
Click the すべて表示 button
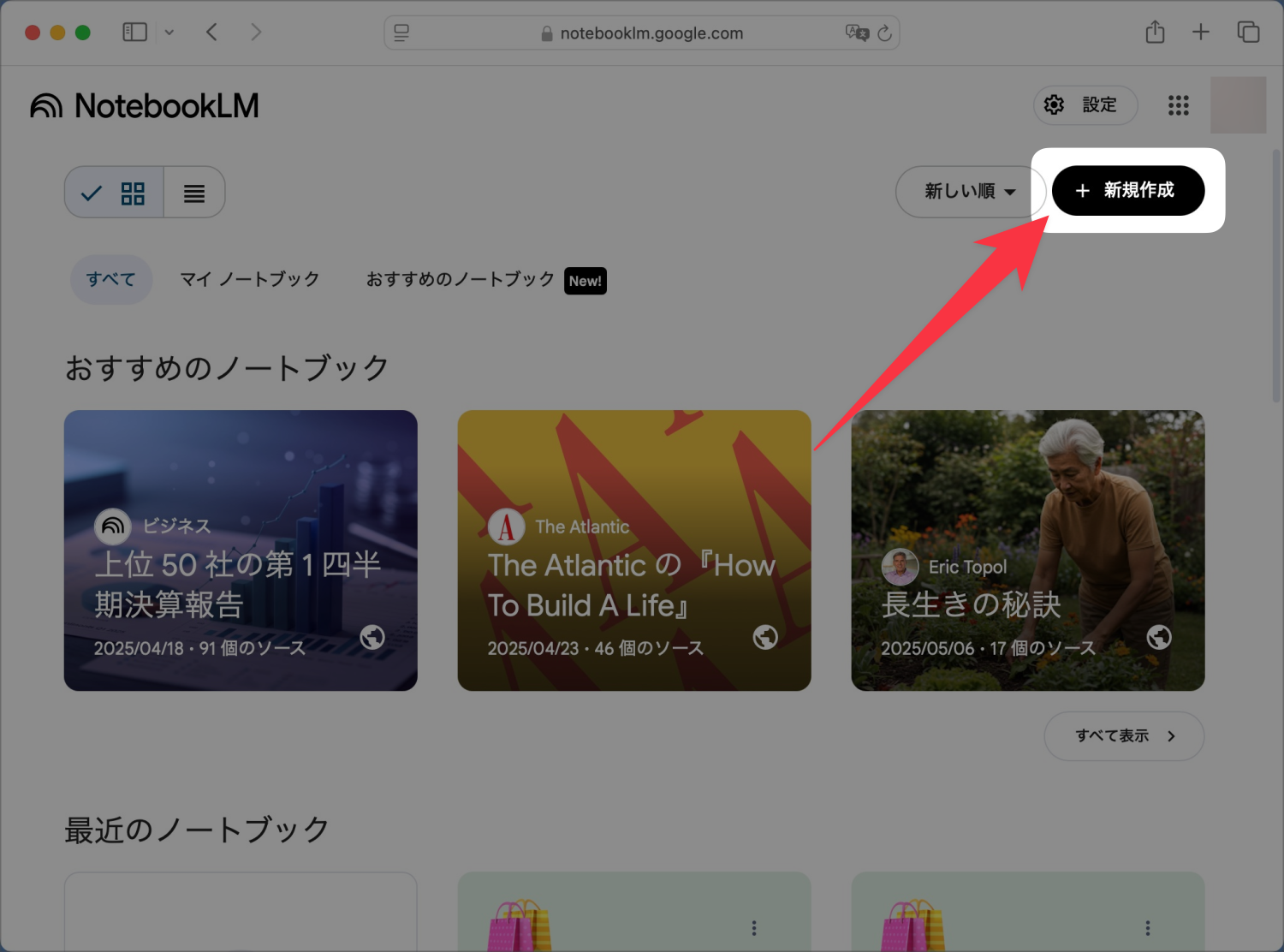(1123, 736)
